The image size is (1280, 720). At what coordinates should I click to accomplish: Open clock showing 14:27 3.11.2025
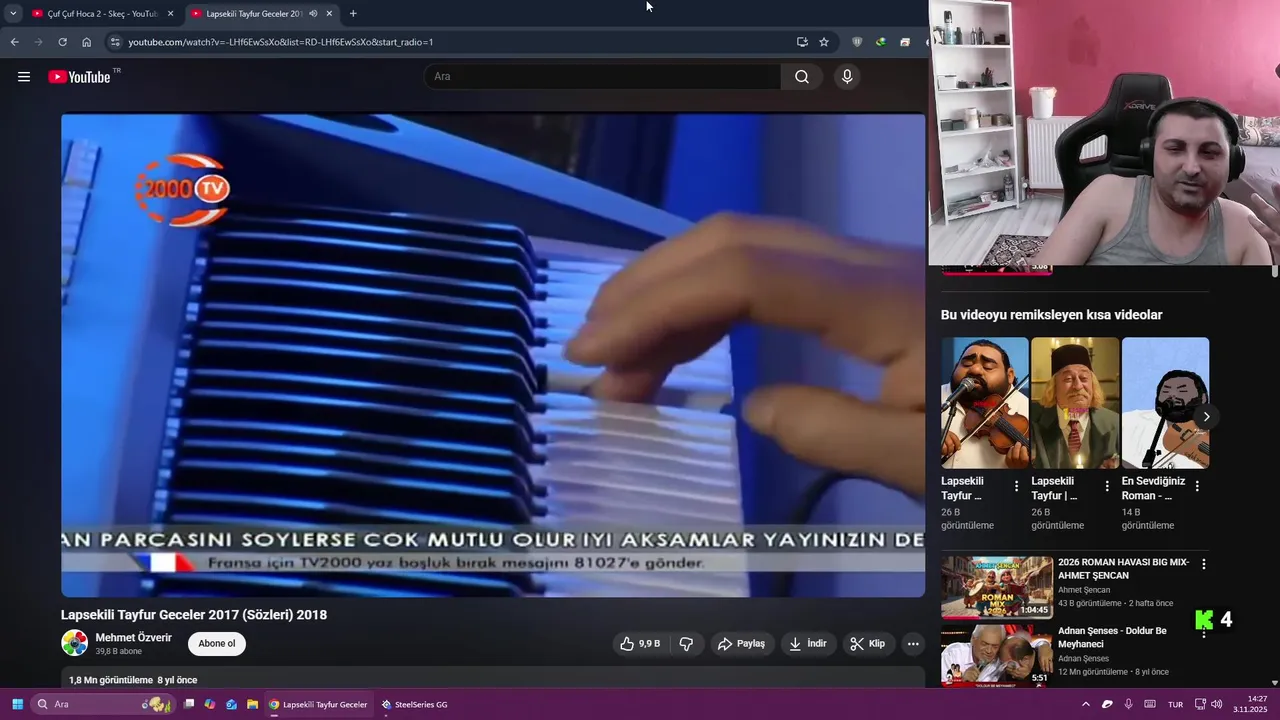pyautogui.click(x=1252, y=704)
